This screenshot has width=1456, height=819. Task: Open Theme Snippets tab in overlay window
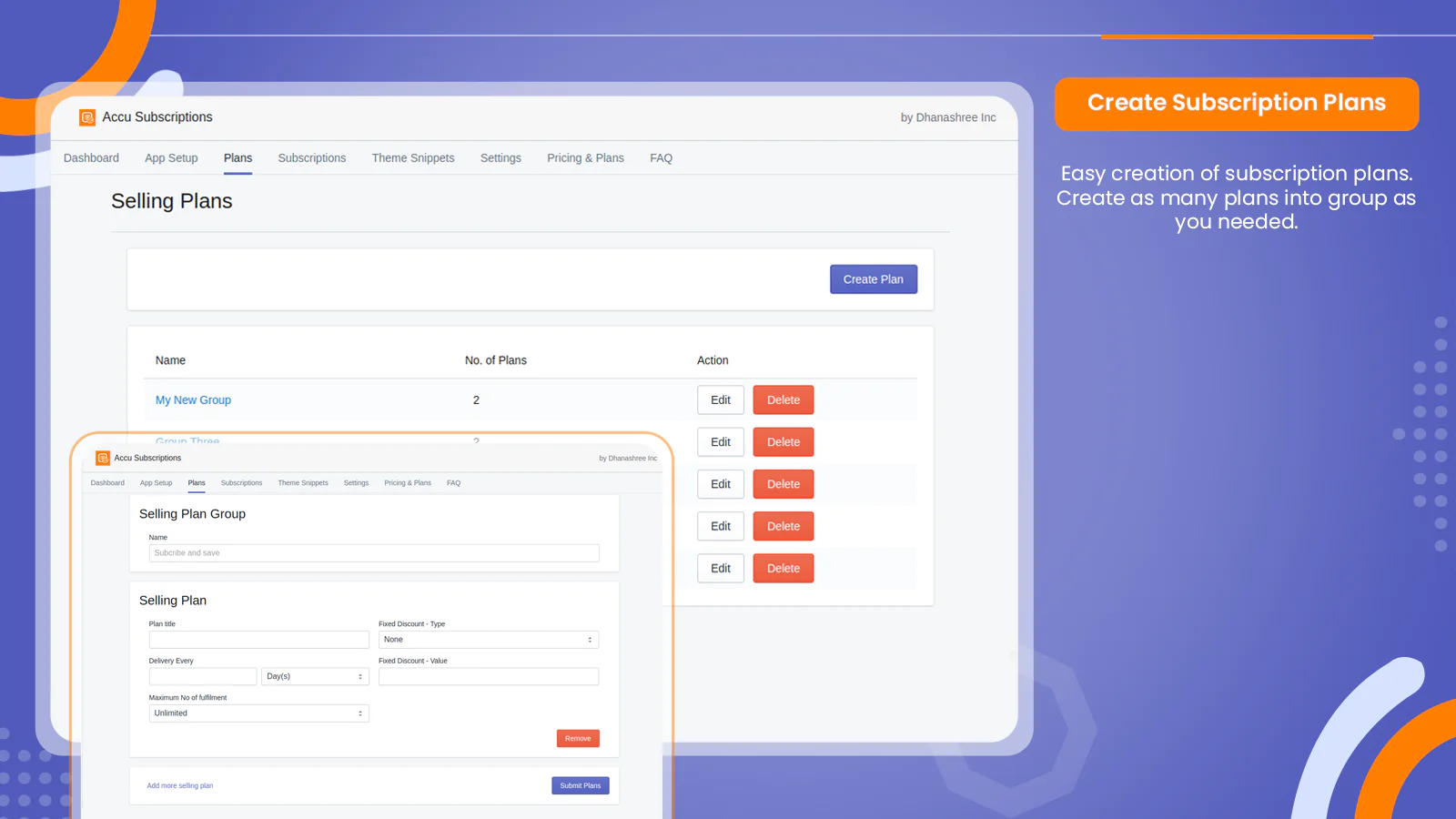click(303, 483)
